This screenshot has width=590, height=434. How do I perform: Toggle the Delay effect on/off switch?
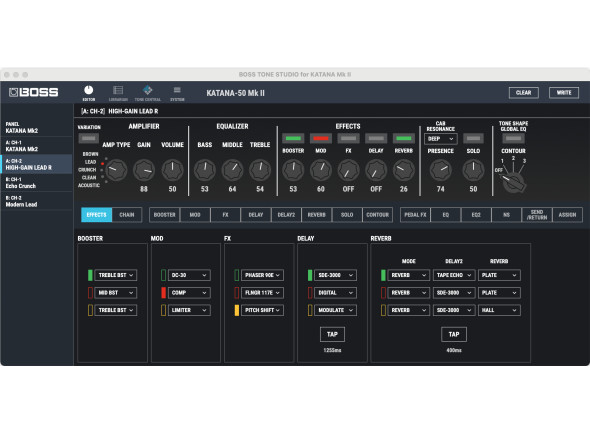pos(376,138)
